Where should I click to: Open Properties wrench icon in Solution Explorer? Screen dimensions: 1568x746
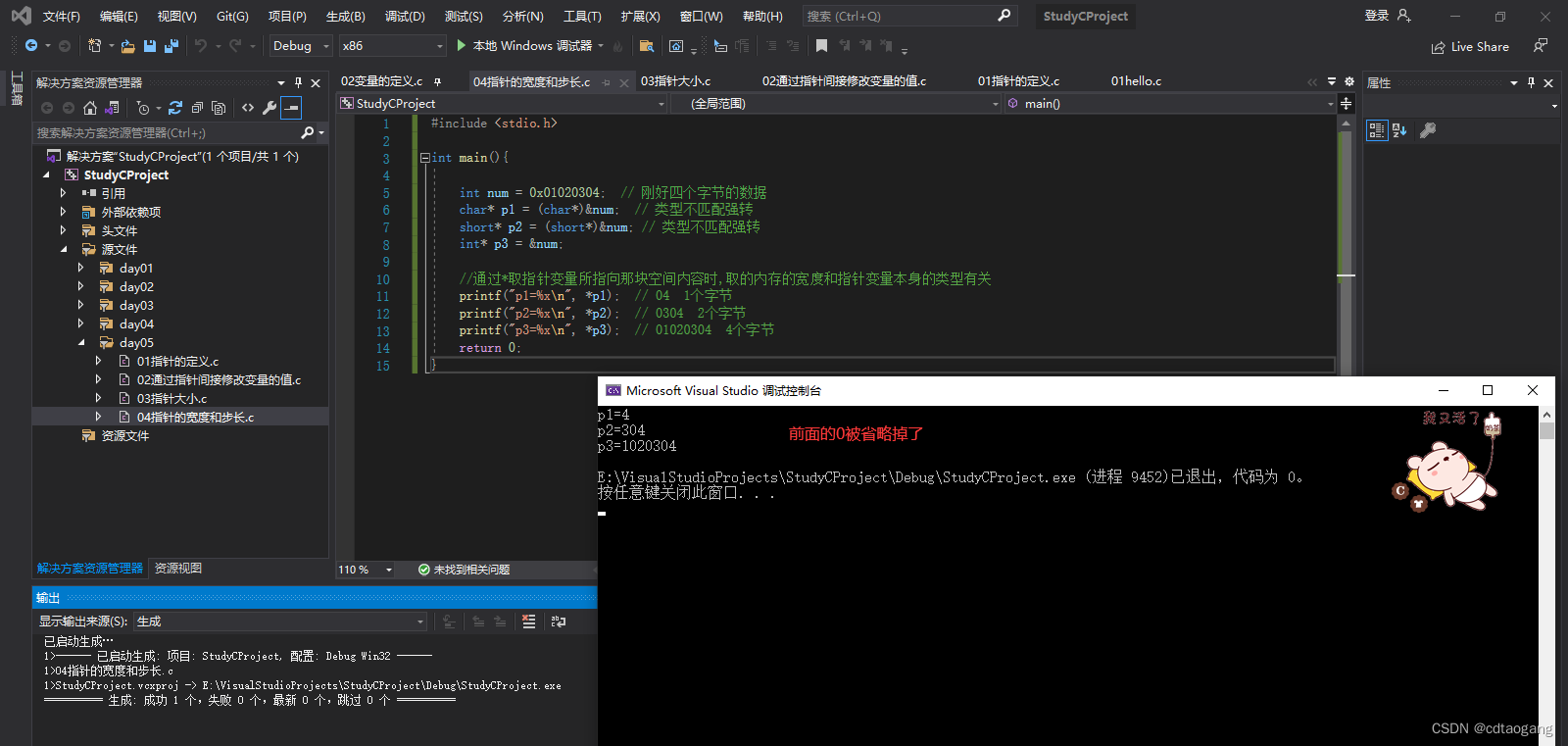click(x=269, y=108)
